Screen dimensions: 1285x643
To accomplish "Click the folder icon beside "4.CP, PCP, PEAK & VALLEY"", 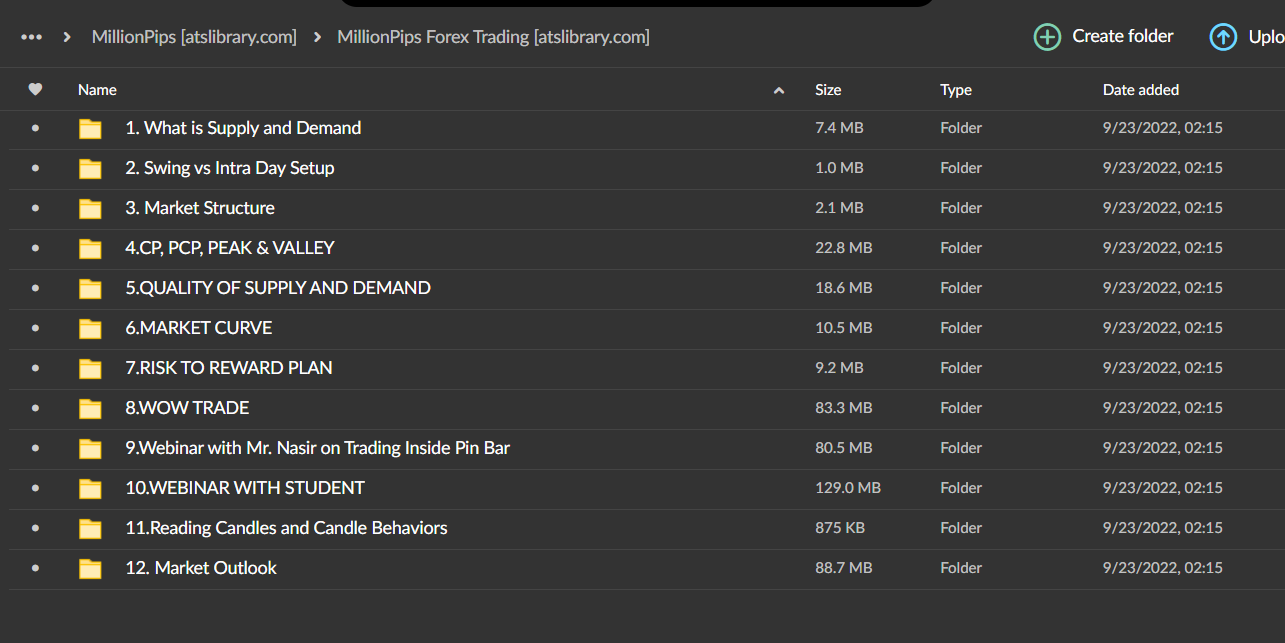I will 90,248.
